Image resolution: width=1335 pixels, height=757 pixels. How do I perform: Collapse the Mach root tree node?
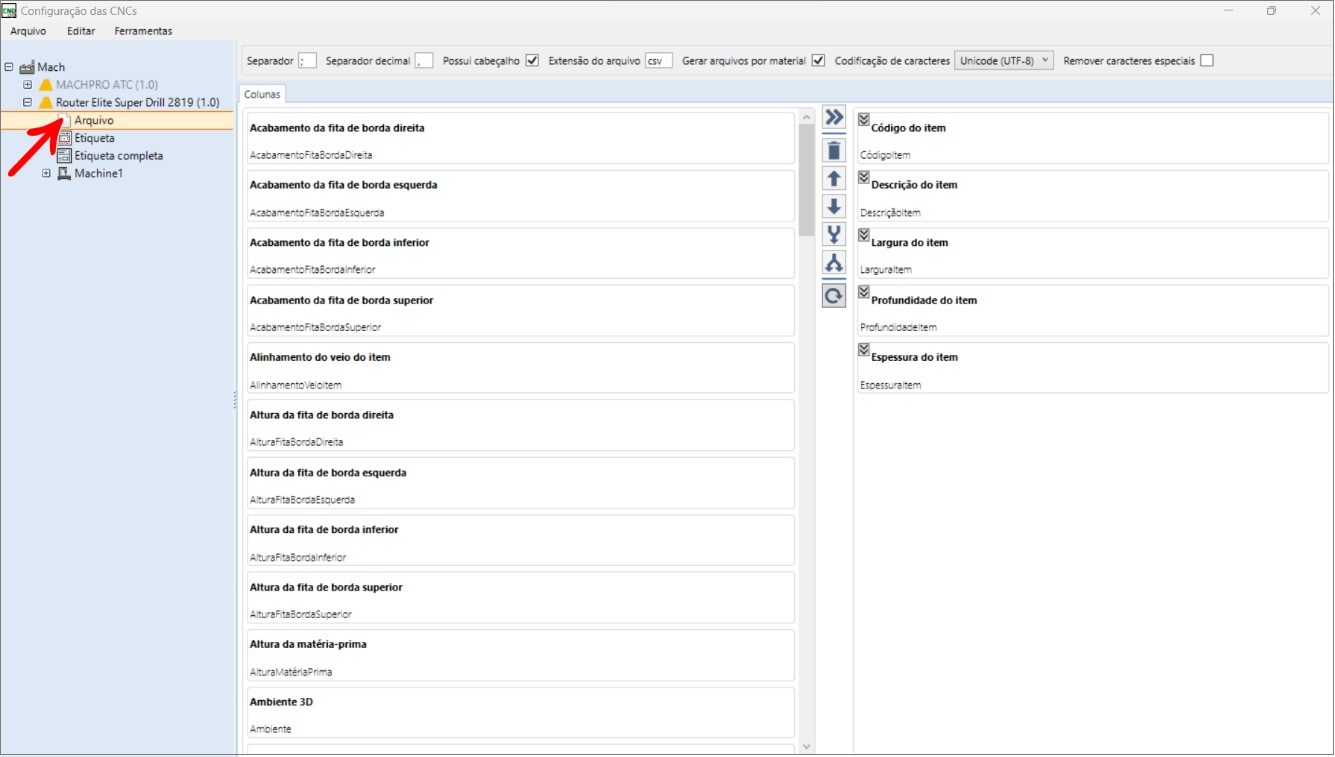9,67
